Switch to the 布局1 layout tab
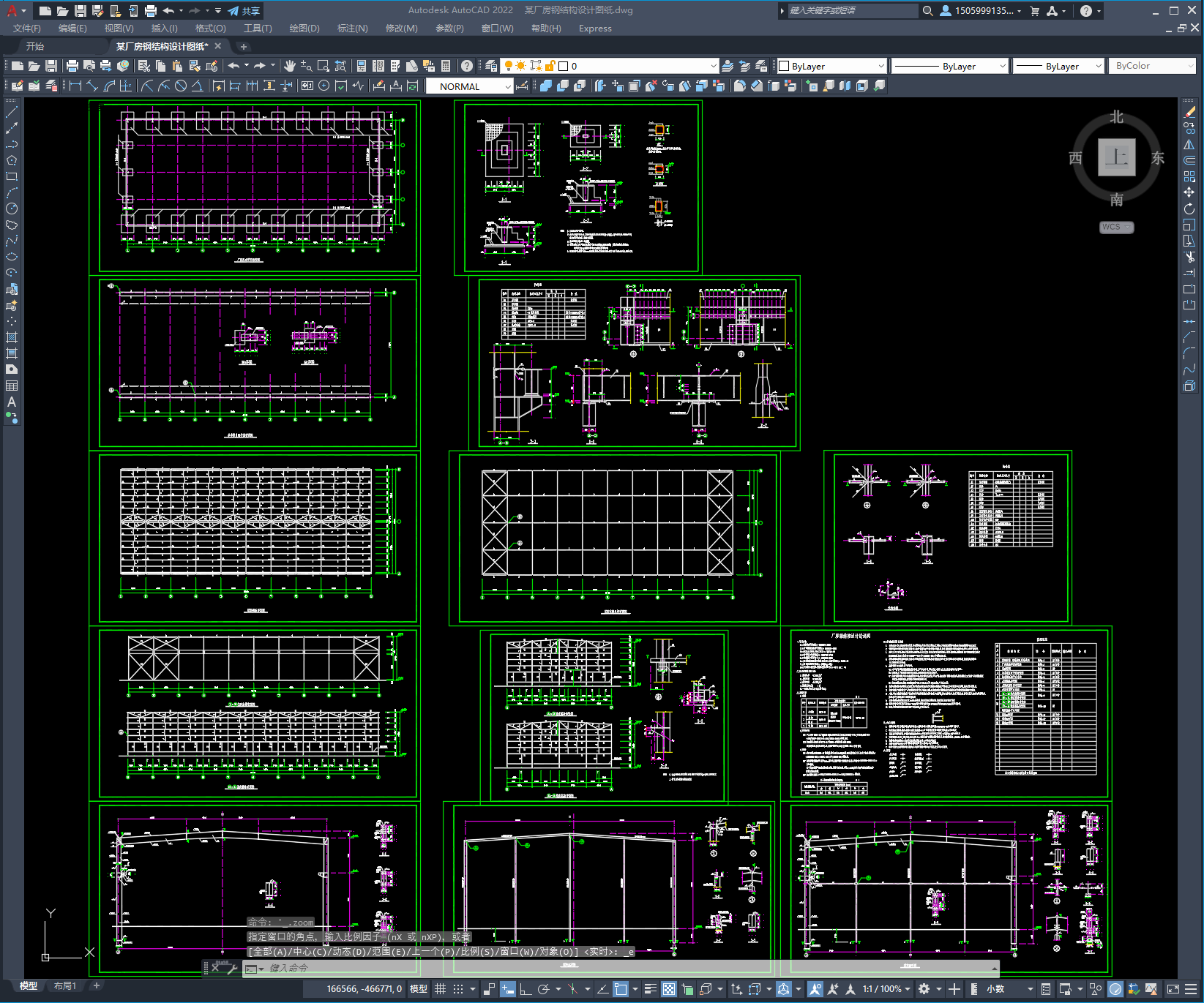1204x1003 pixels. point(64,985)
